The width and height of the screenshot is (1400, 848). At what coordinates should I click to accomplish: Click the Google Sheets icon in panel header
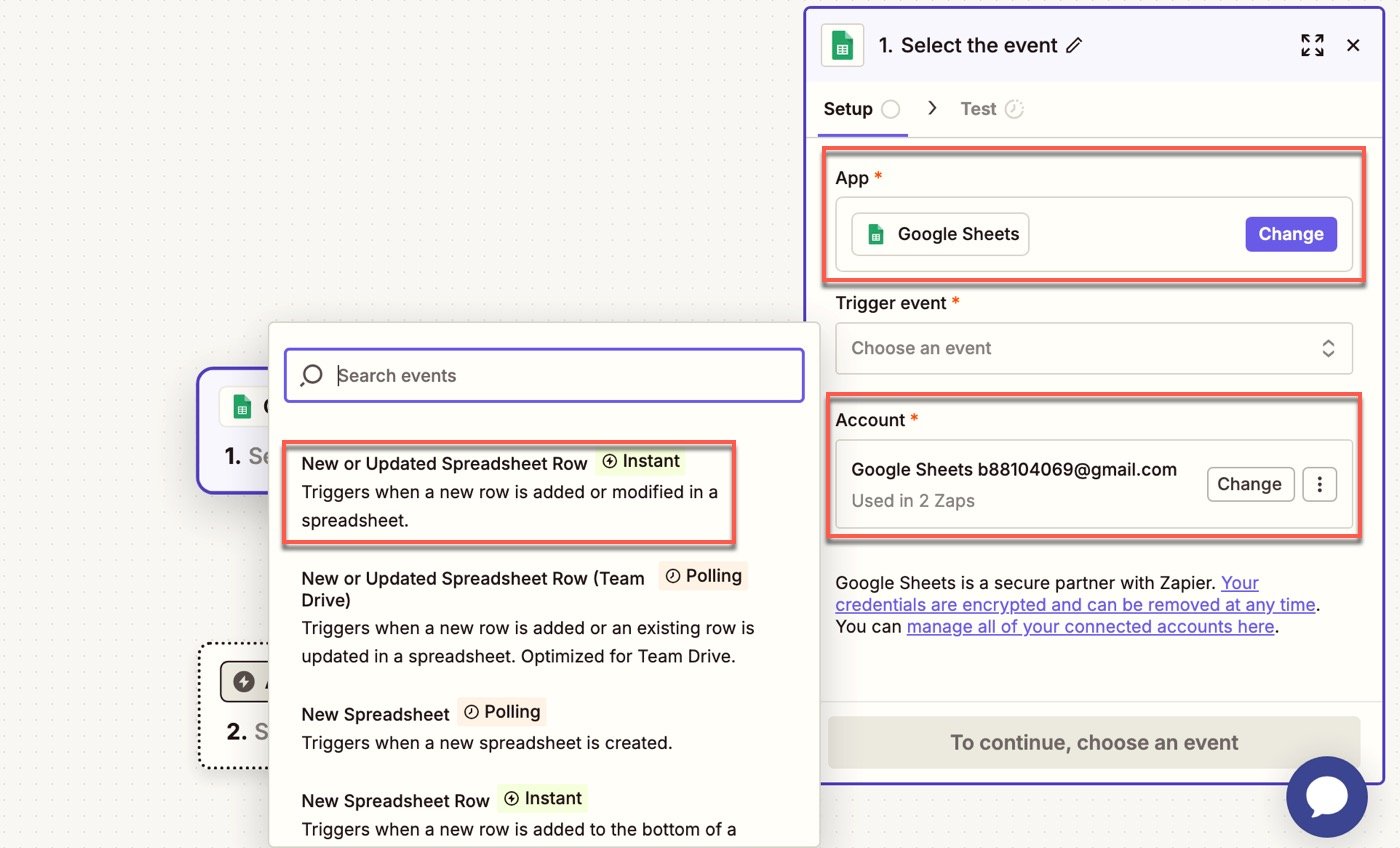pyautogui.click(x=842, y=46)
